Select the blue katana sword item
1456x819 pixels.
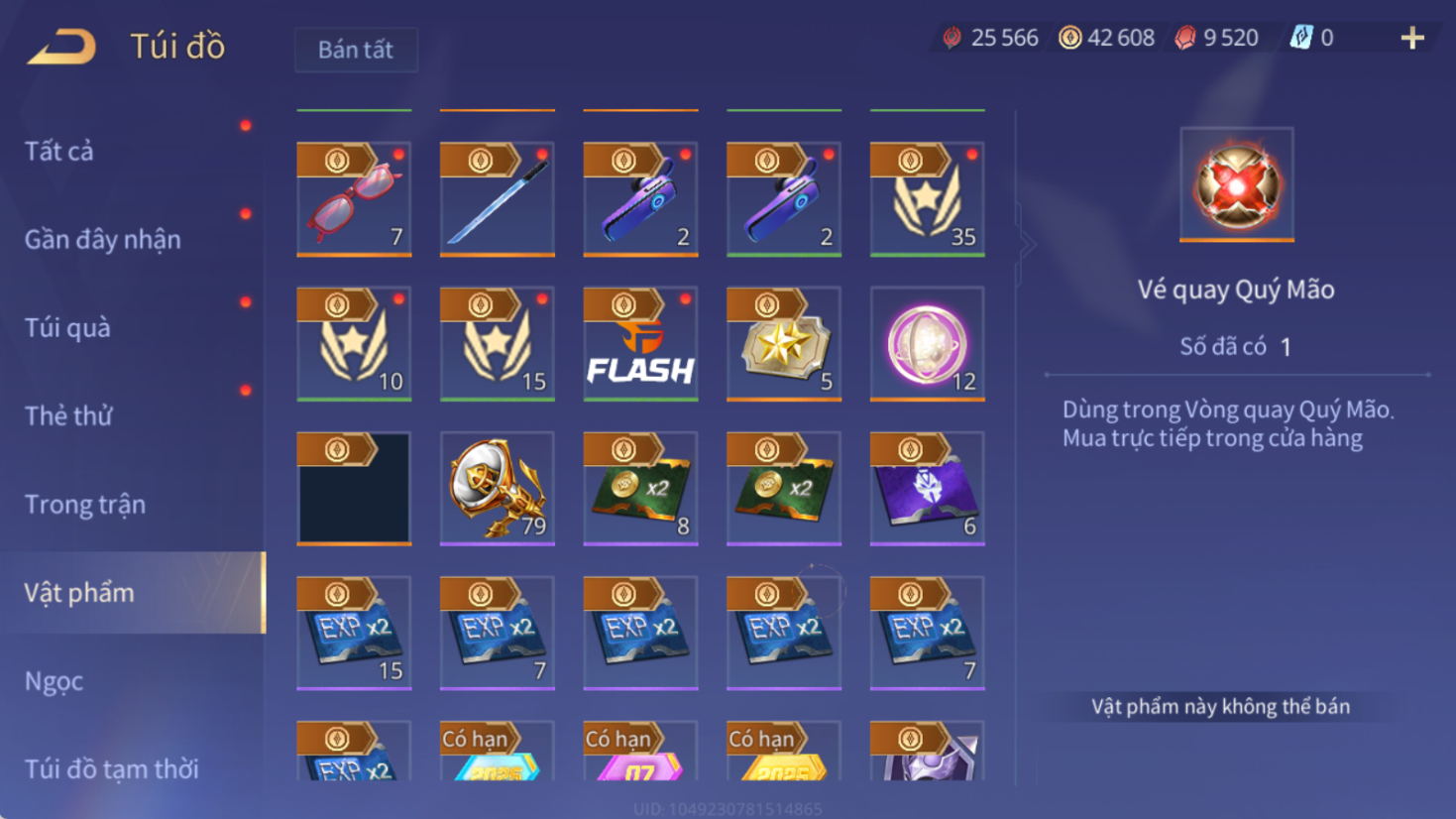(x=498, y=199)
